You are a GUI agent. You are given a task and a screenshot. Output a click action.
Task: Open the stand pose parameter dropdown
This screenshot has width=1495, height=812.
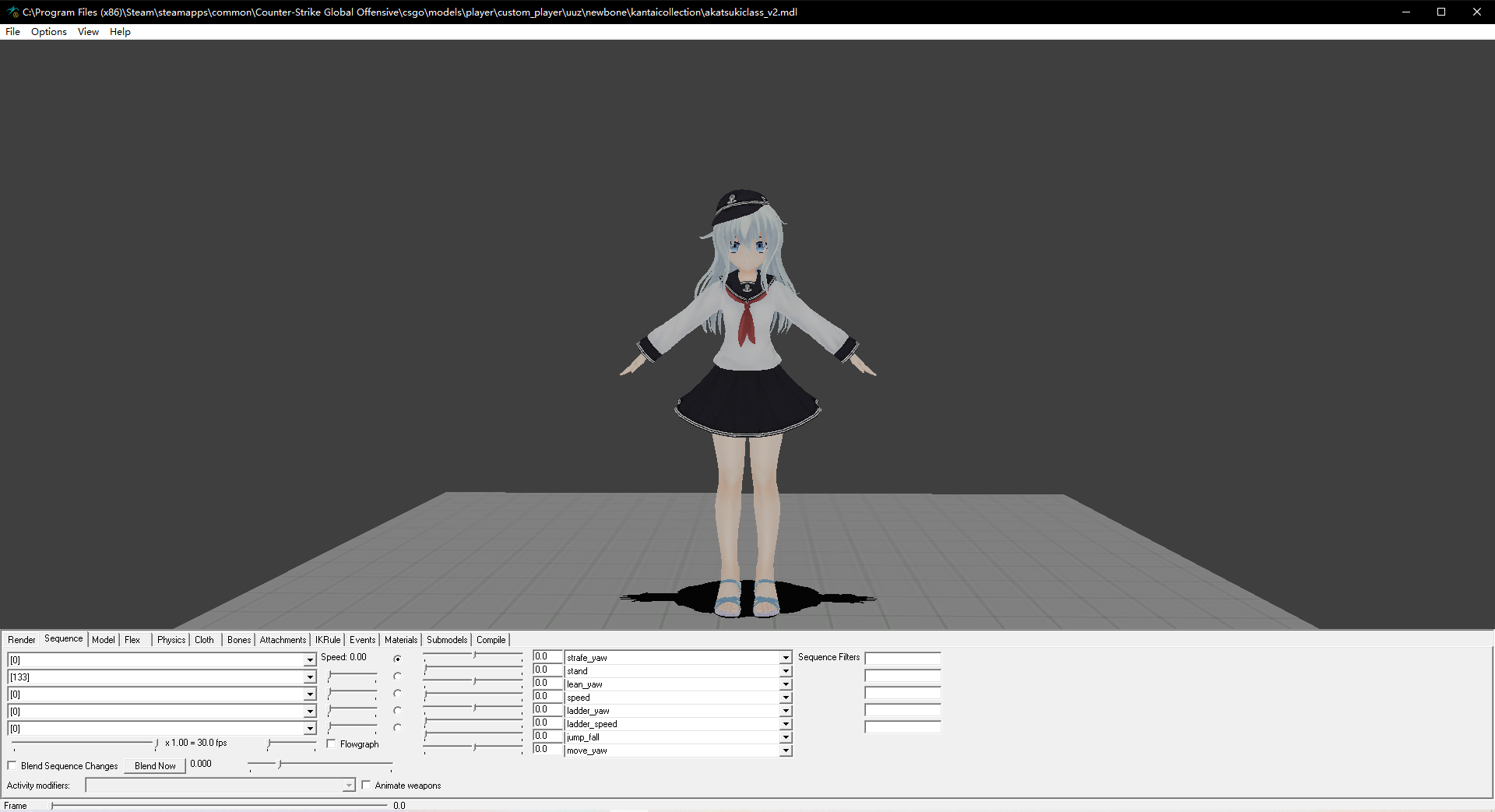pyautogui.click(x=786, y=671)
